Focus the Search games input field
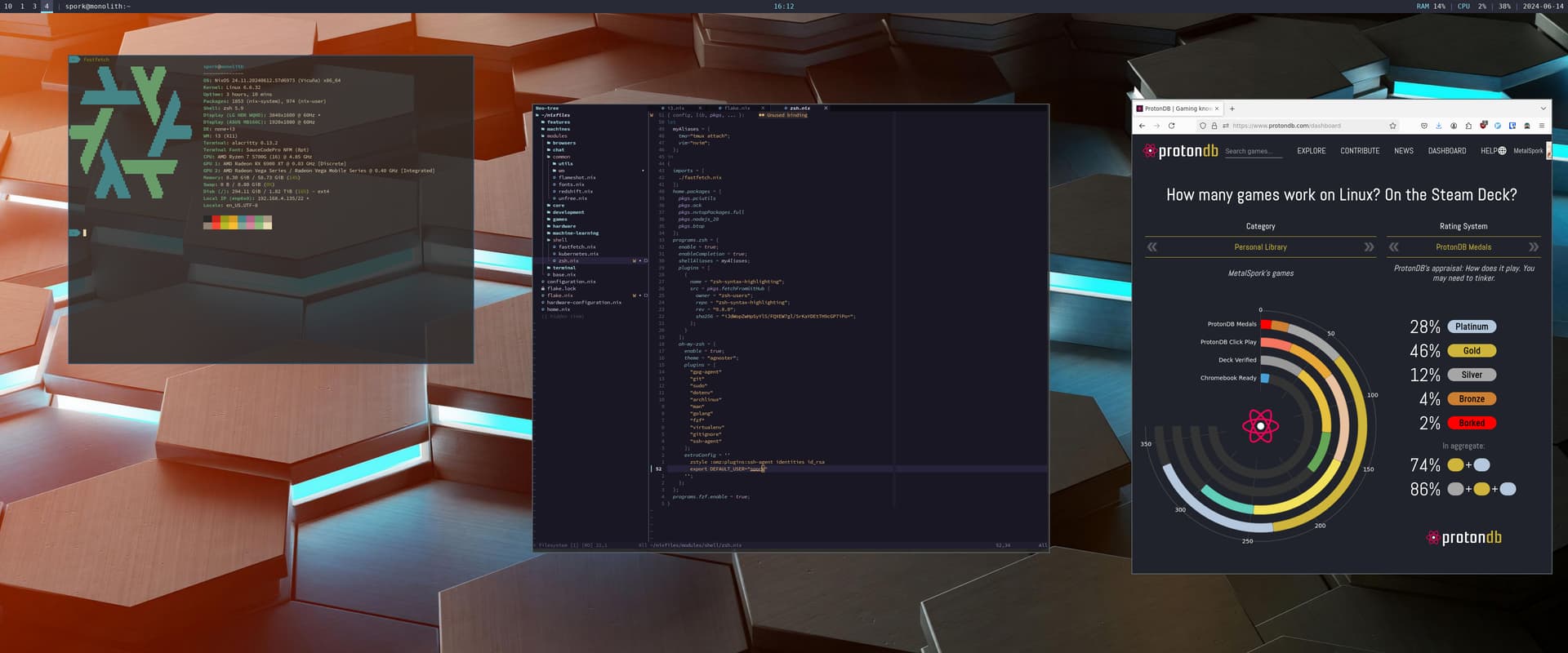The image size is (1568, 653). pyautogui.click(x=1253, y=151)
